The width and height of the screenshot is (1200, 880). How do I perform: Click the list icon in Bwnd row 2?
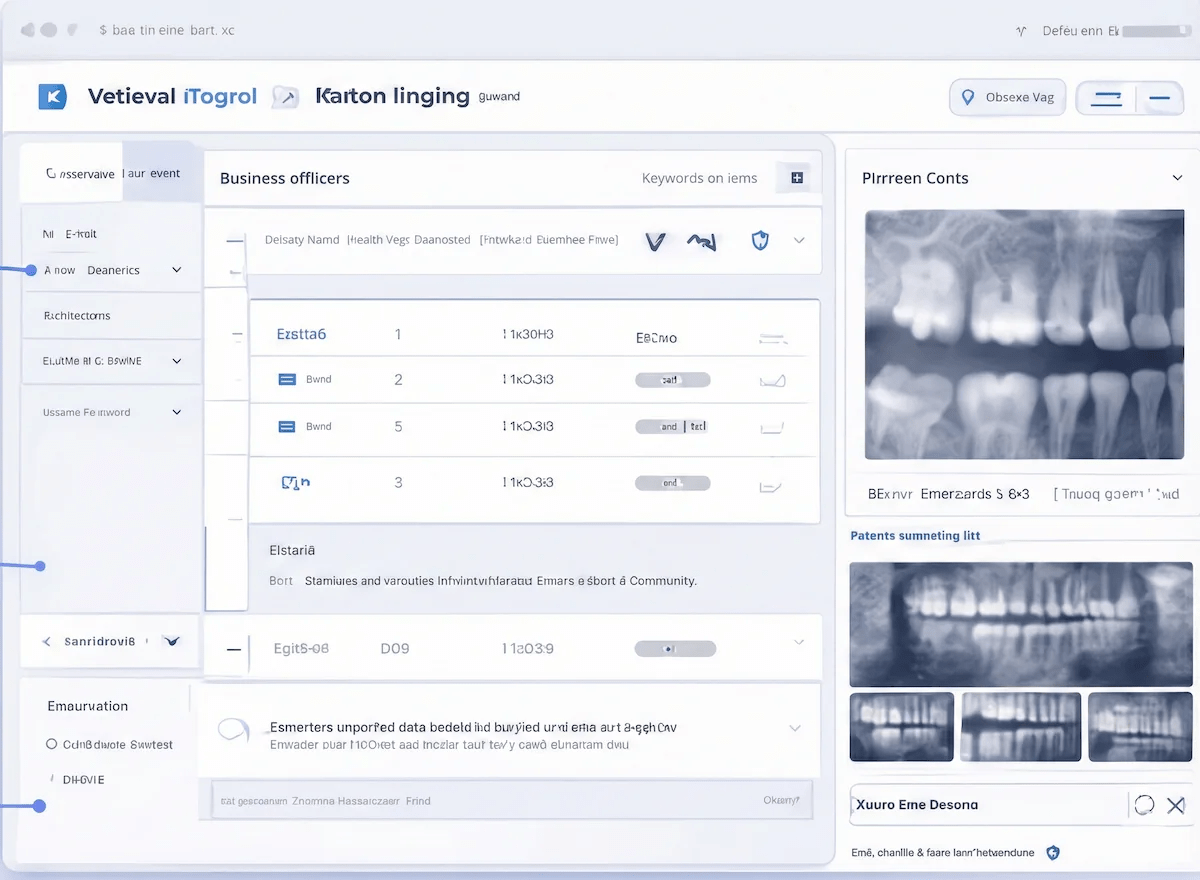(x=286, y=380)
